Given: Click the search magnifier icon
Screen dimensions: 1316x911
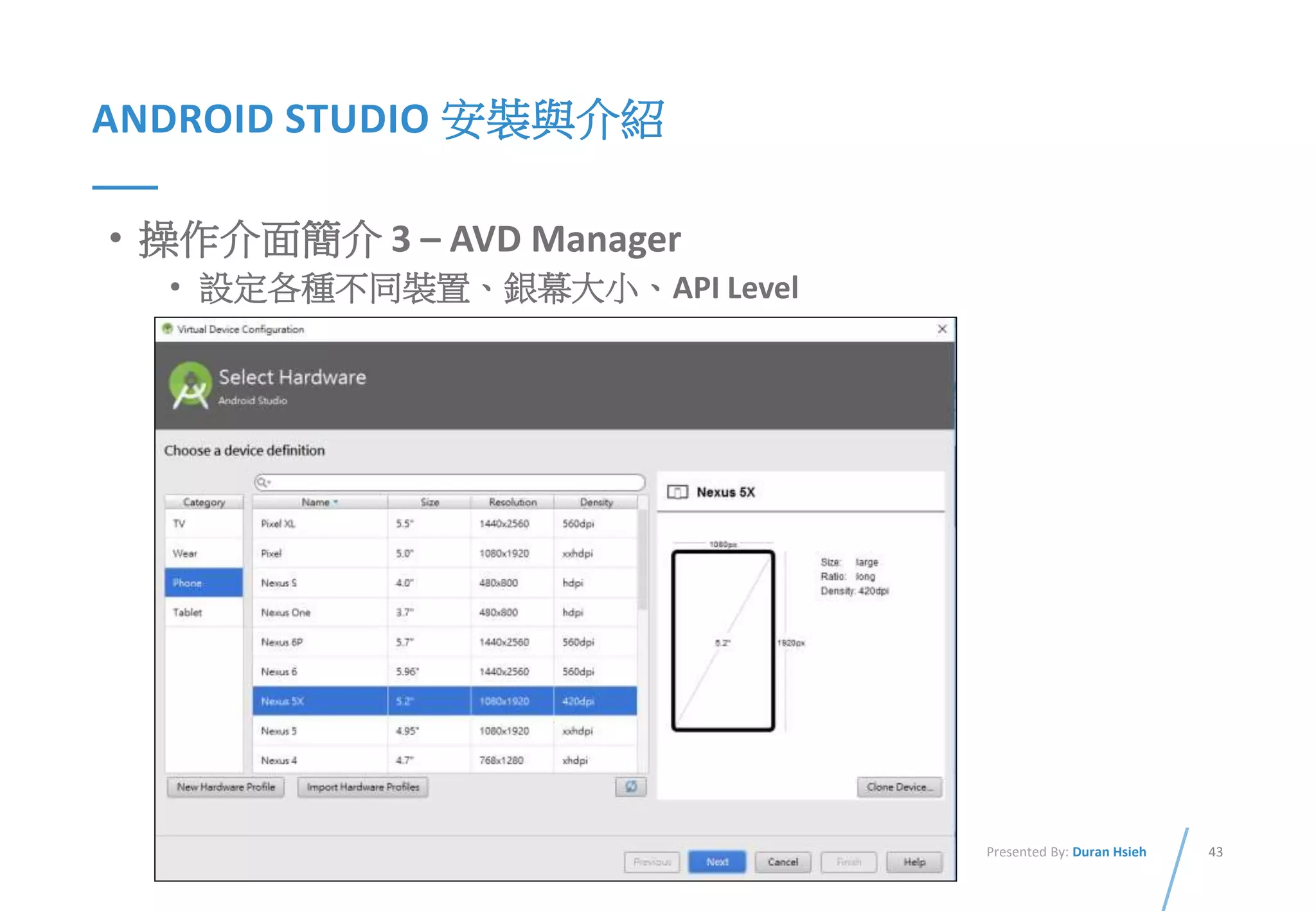Looking at the screenshot, I should 263,482.
